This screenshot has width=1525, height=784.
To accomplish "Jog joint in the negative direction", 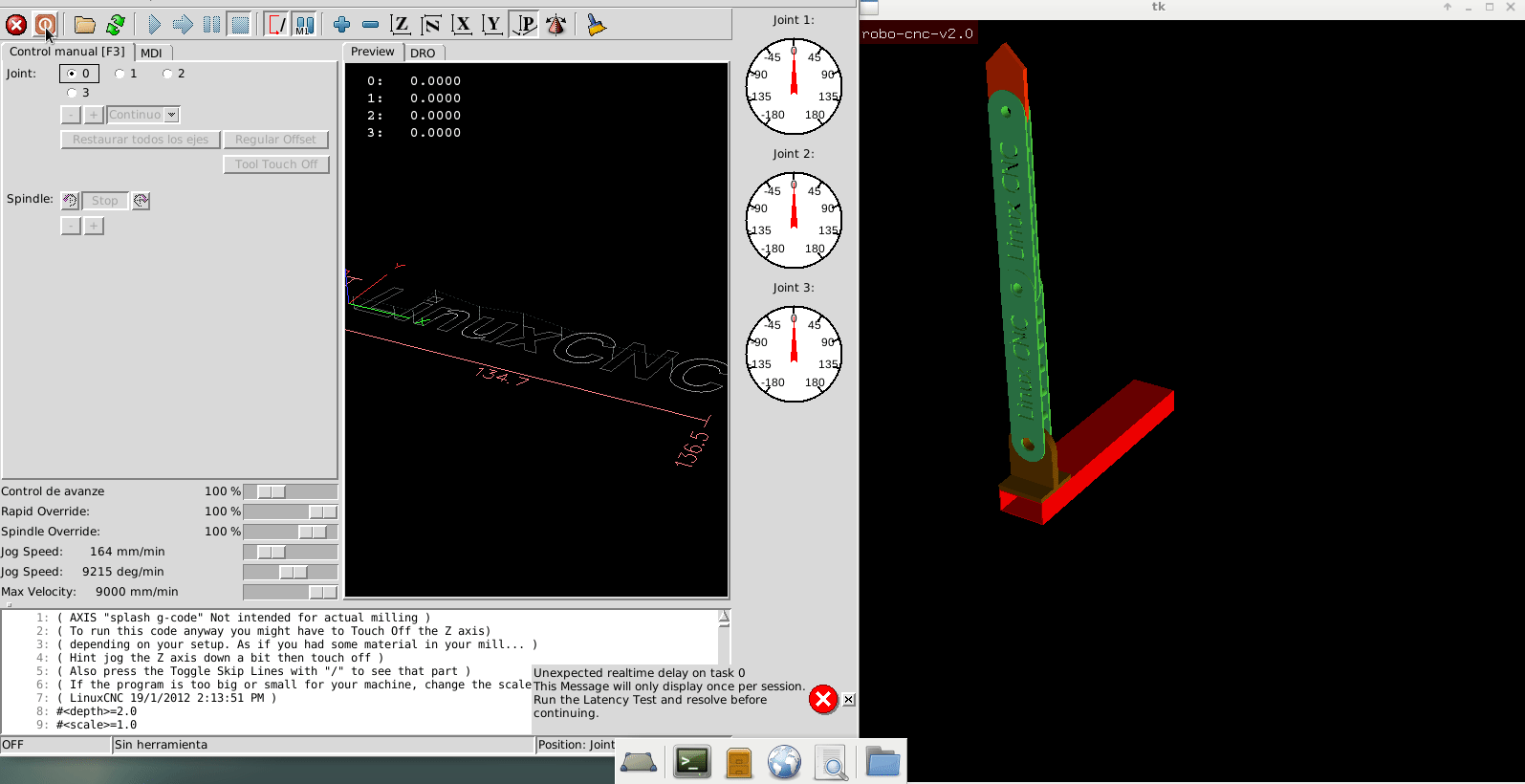I will click(x=71, y=115).
